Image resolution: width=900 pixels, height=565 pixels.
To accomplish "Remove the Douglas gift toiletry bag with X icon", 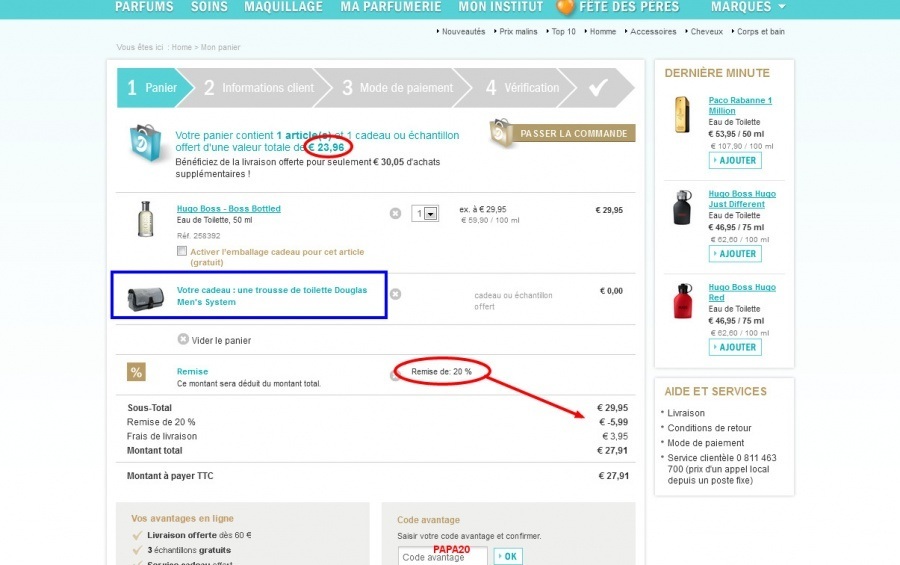I will point(395,294).
